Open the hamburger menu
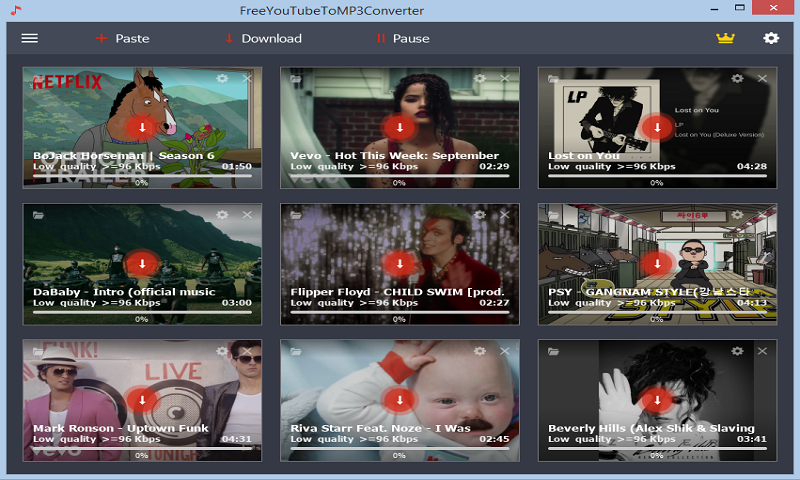 30,38
